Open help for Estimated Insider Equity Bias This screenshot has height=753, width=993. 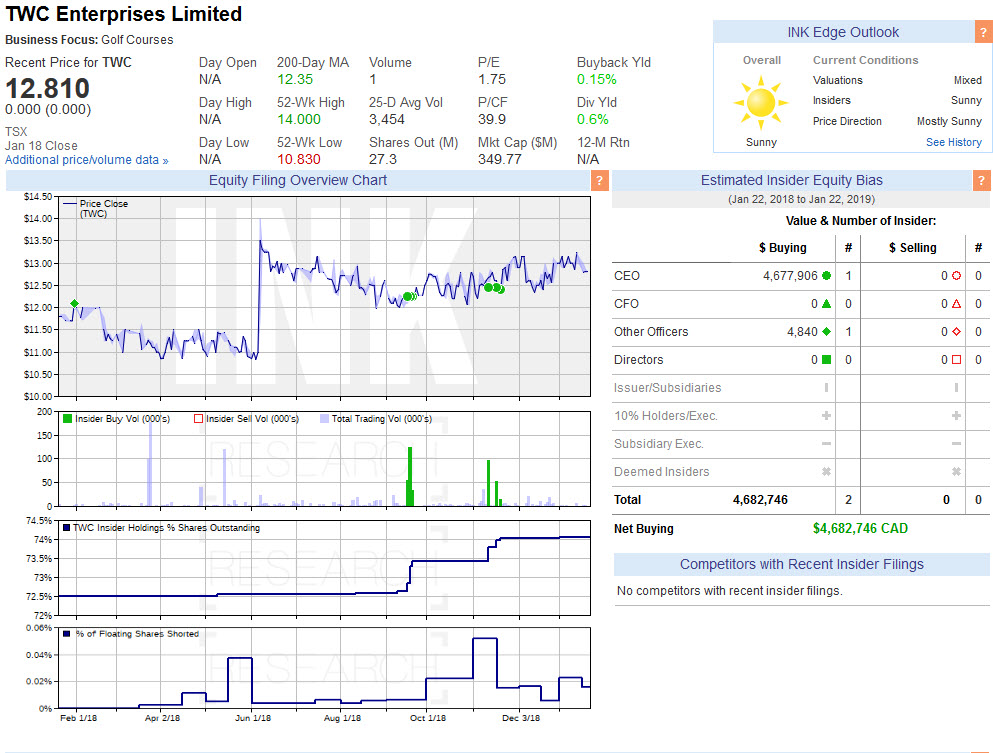point(982,180)
